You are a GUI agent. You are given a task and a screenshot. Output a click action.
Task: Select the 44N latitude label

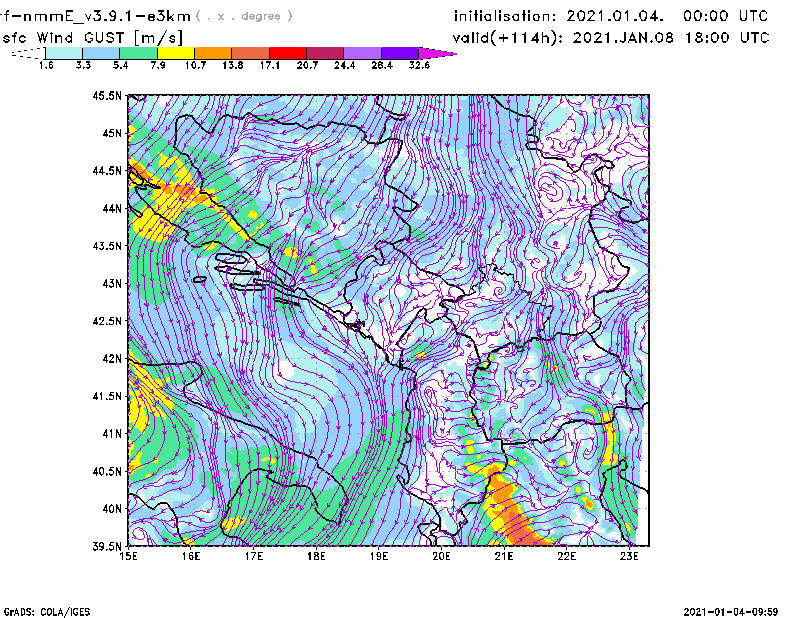pos(112,208)
